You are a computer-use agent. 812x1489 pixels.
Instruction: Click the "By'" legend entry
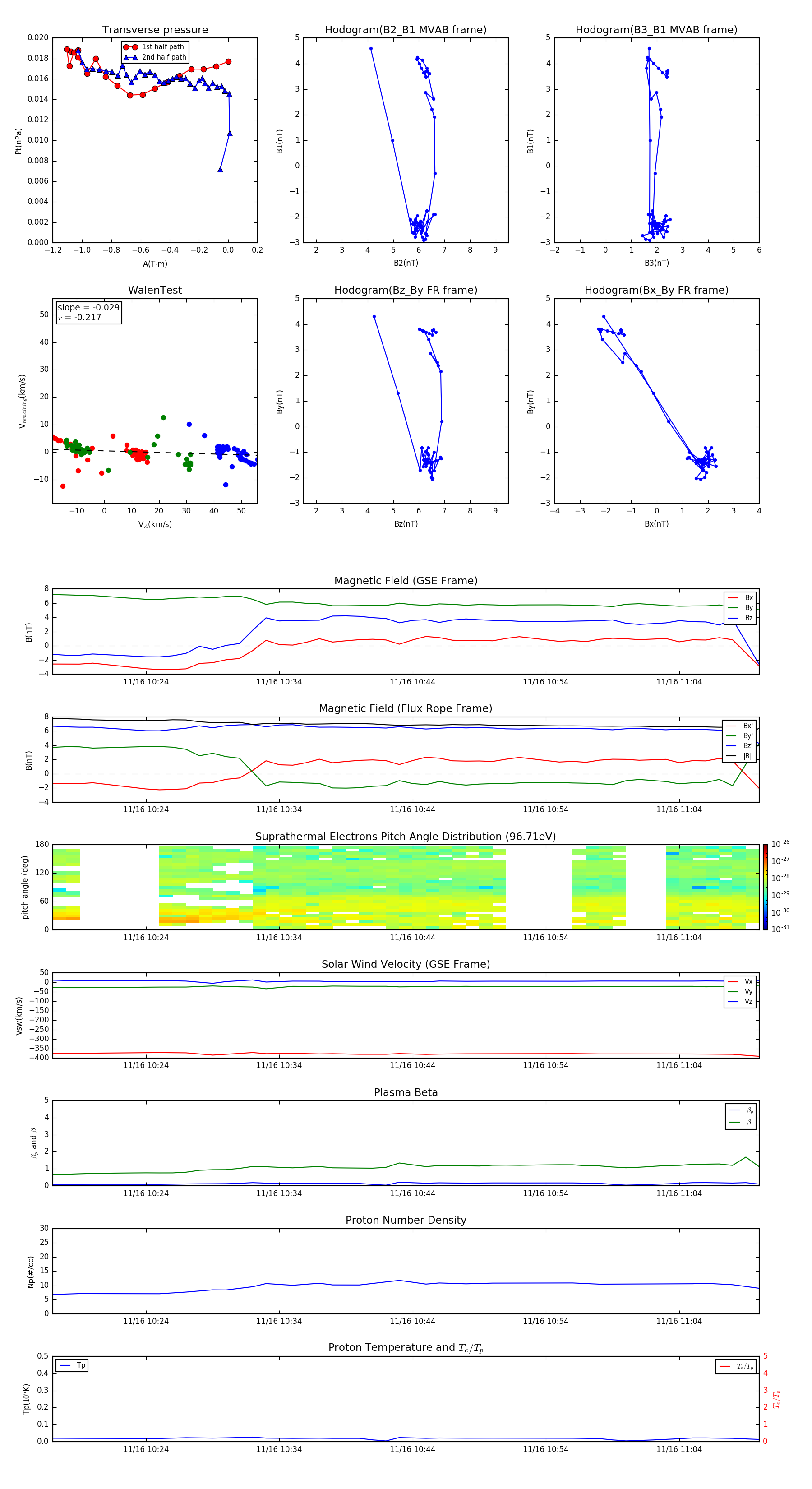[740, 736]
